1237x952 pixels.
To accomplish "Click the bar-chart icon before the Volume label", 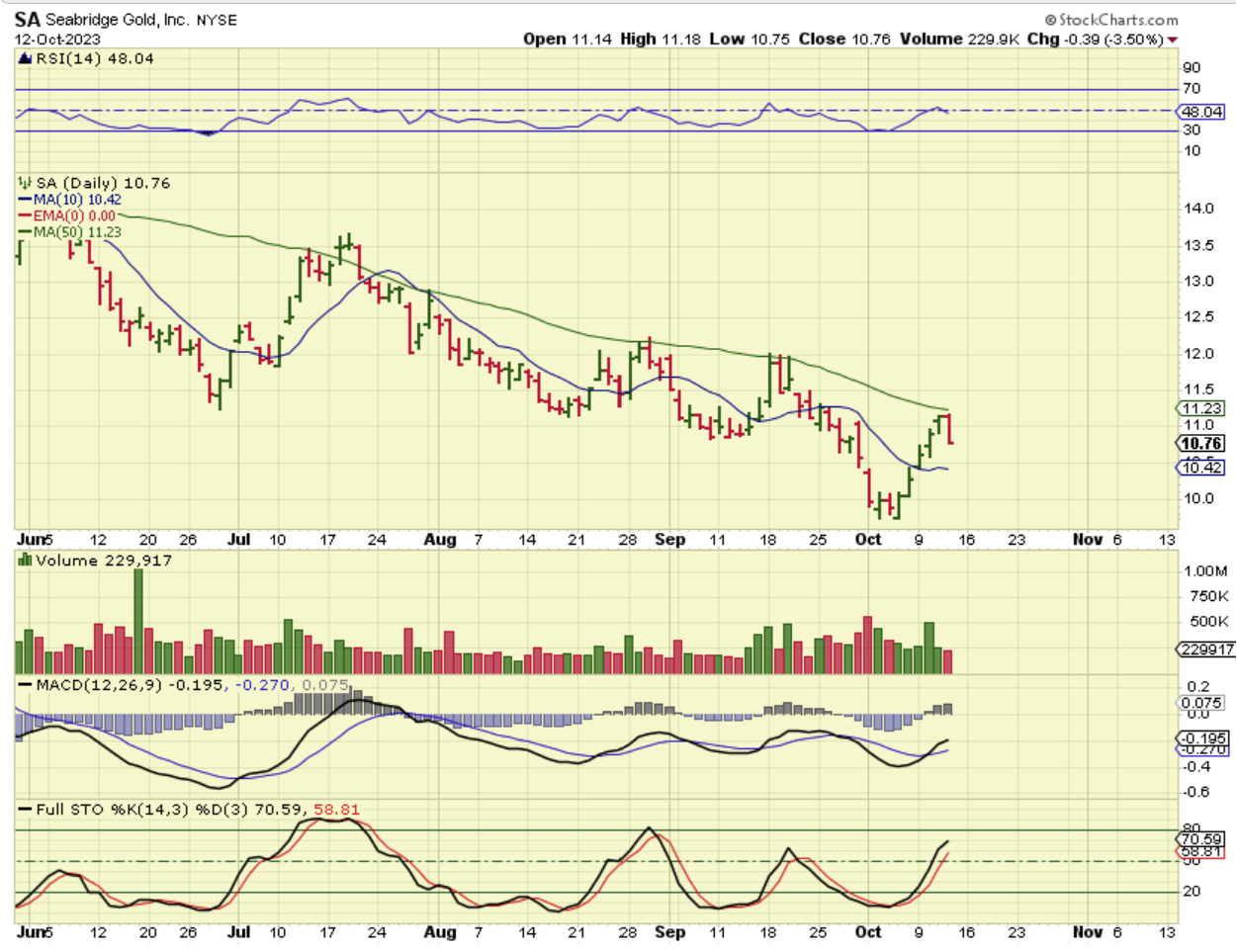I will tap(26, 561).
